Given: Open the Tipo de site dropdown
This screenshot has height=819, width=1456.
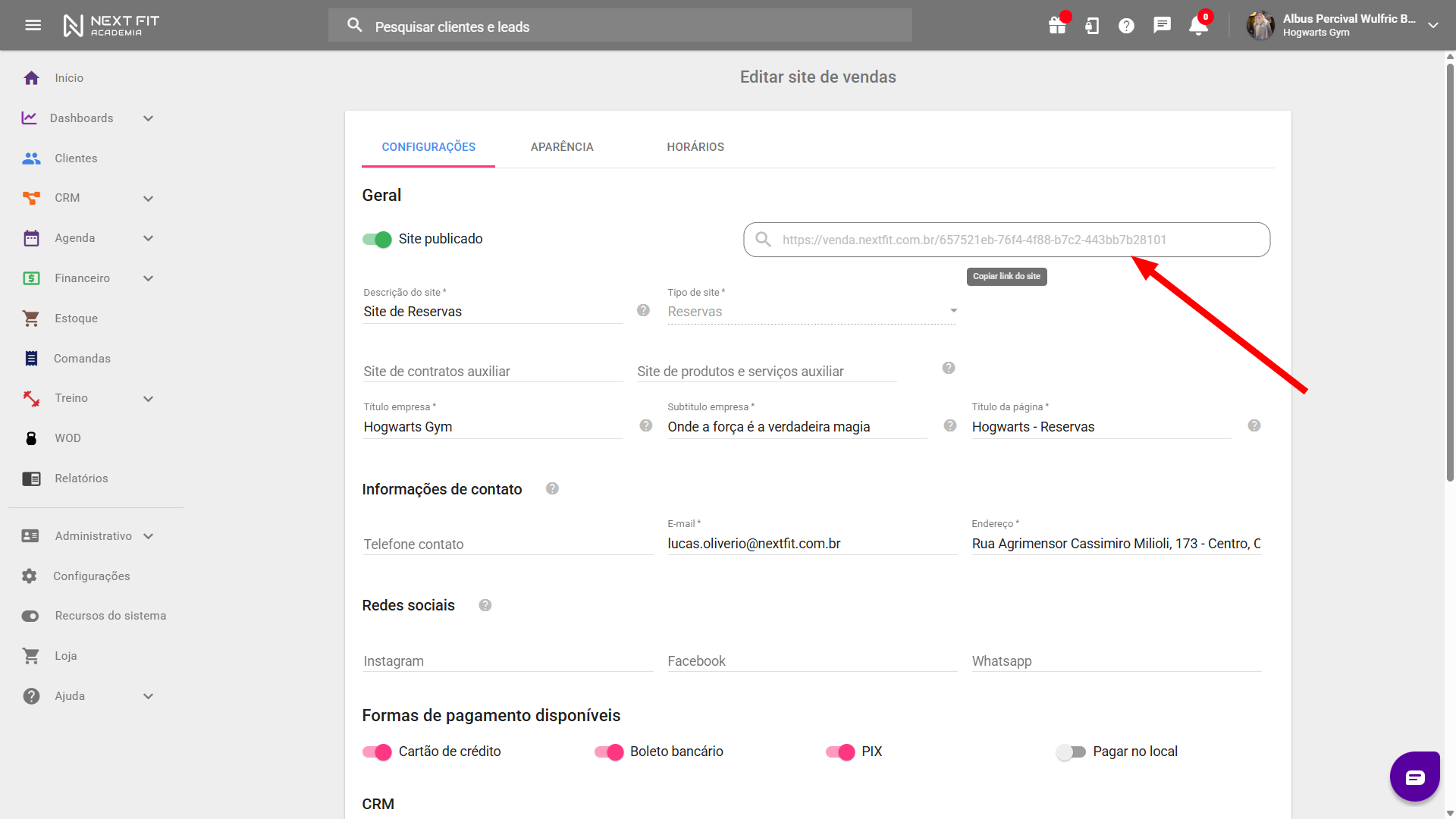Looking at the screenshot, I should [811, 312].
